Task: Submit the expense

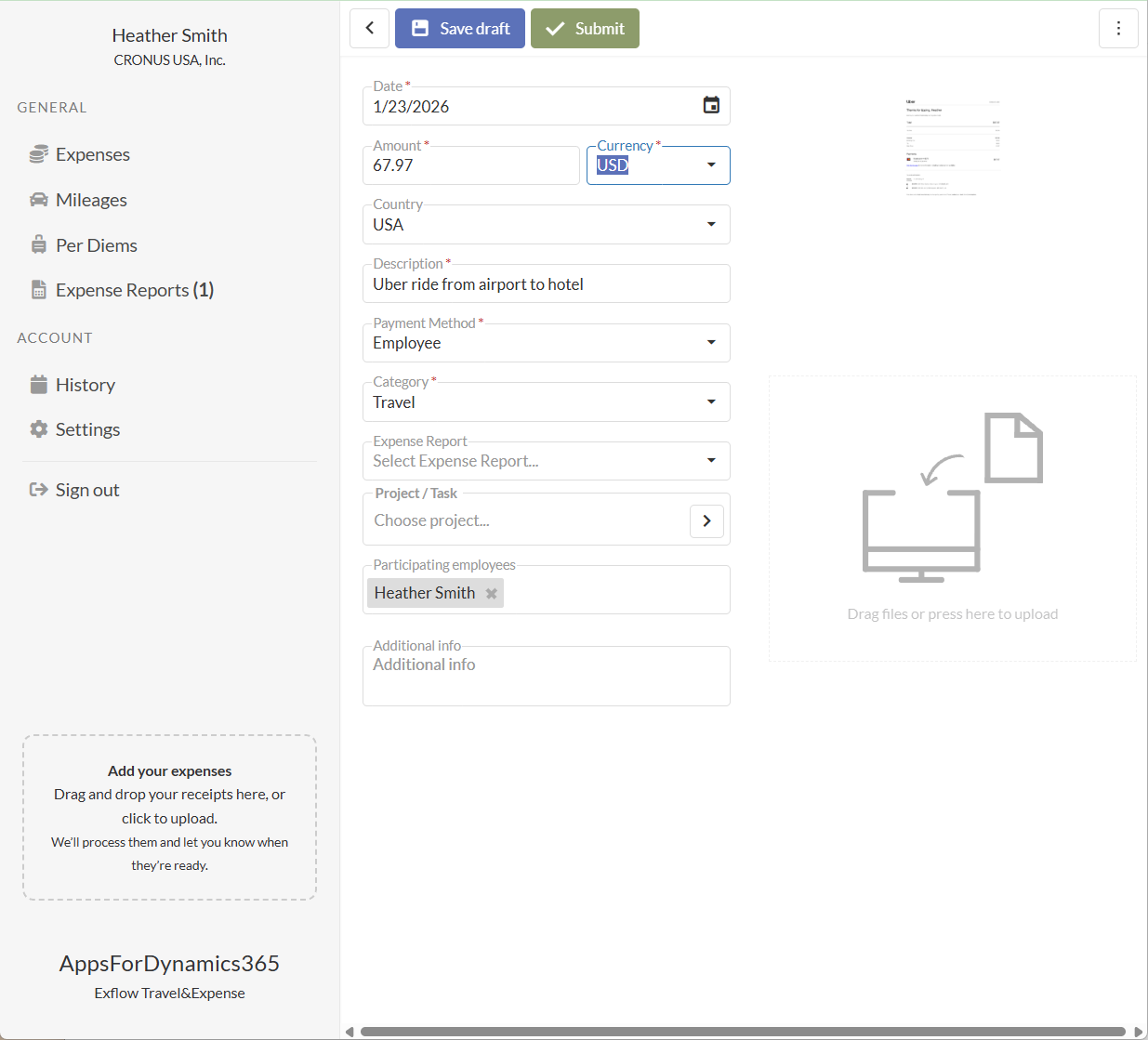Action: [585, 29]
